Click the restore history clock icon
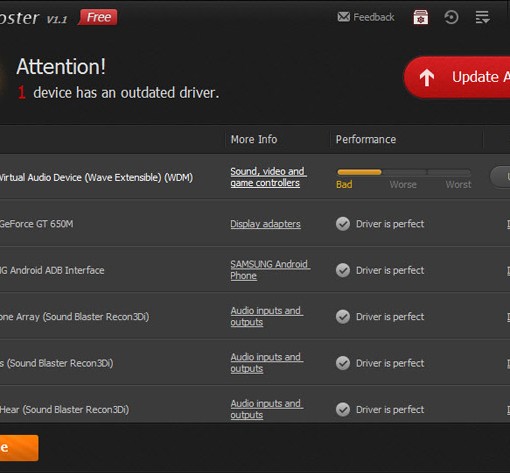The width and height of the screenshot is (510, 473). coord(451,17)
